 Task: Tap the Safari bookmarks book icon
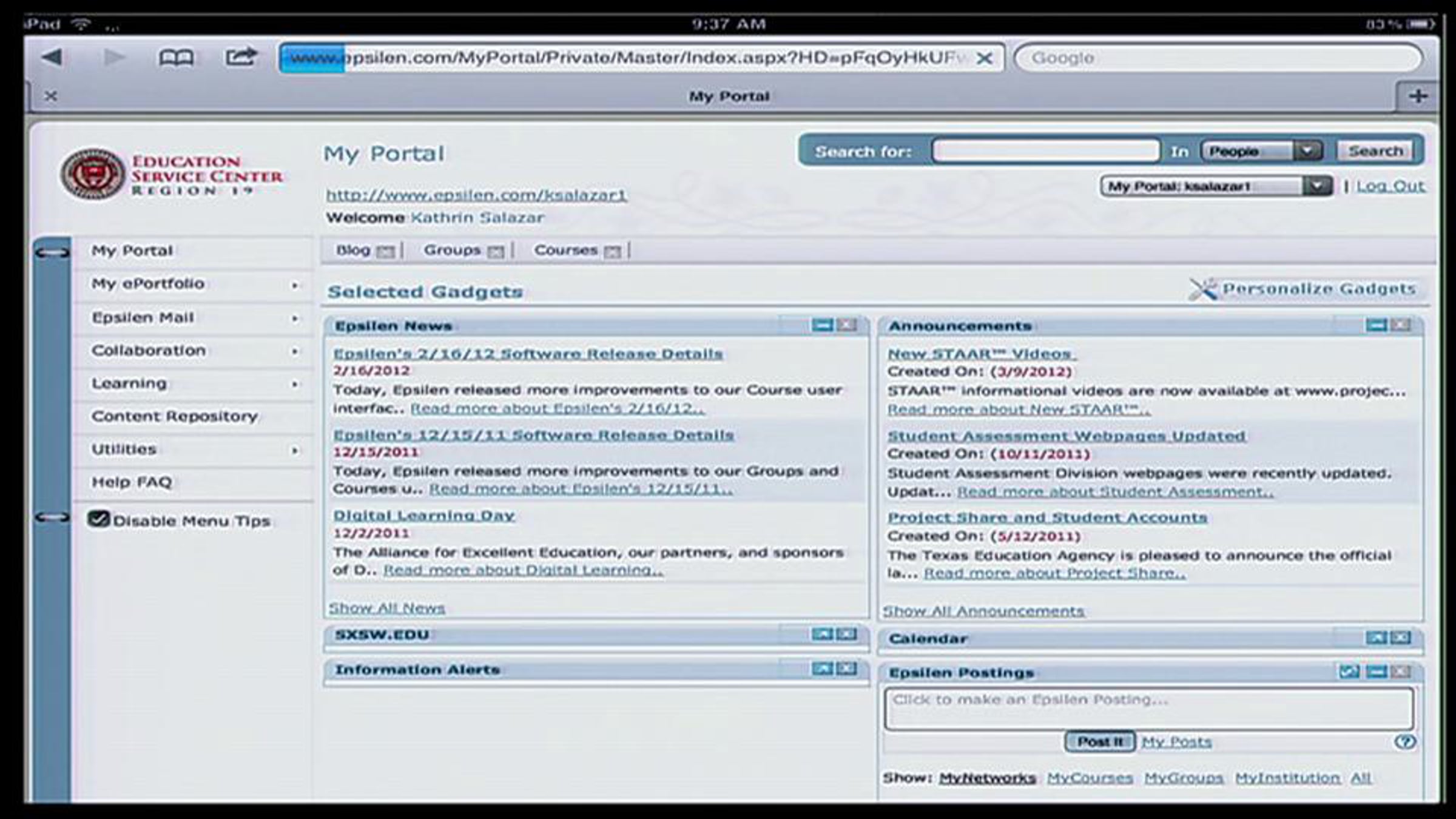[x=176, y=58]
